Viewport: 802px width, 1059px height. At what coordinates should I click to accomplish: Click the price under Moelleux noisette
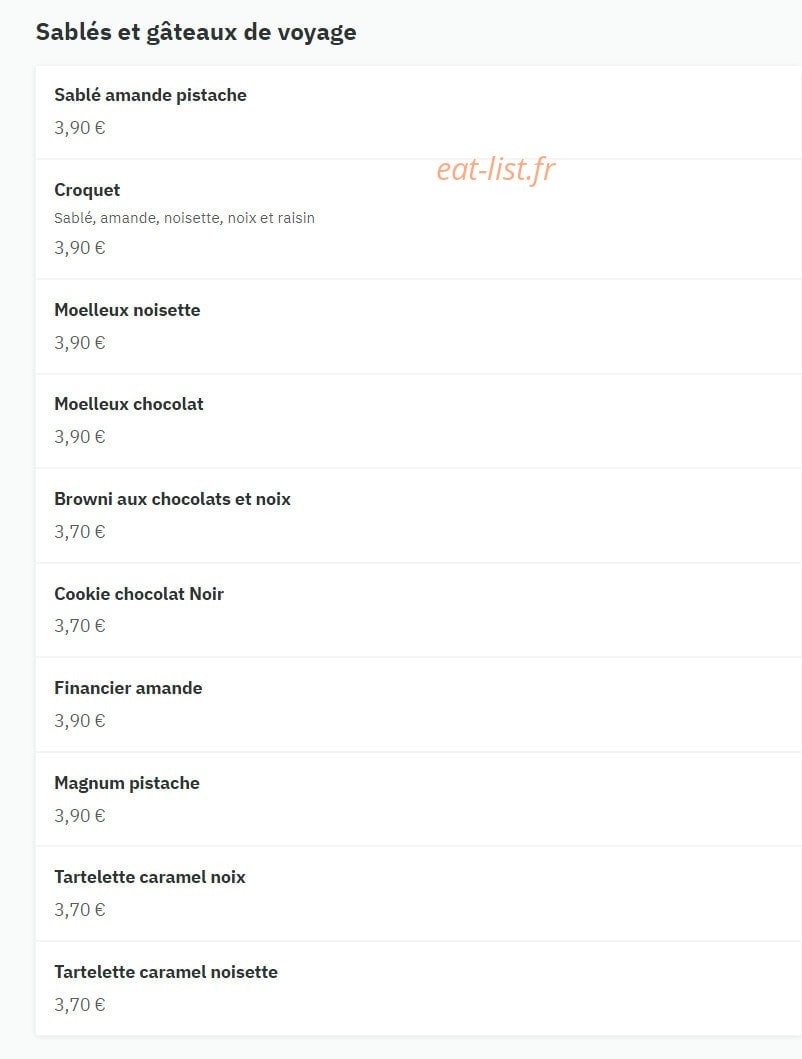(80, 343)
